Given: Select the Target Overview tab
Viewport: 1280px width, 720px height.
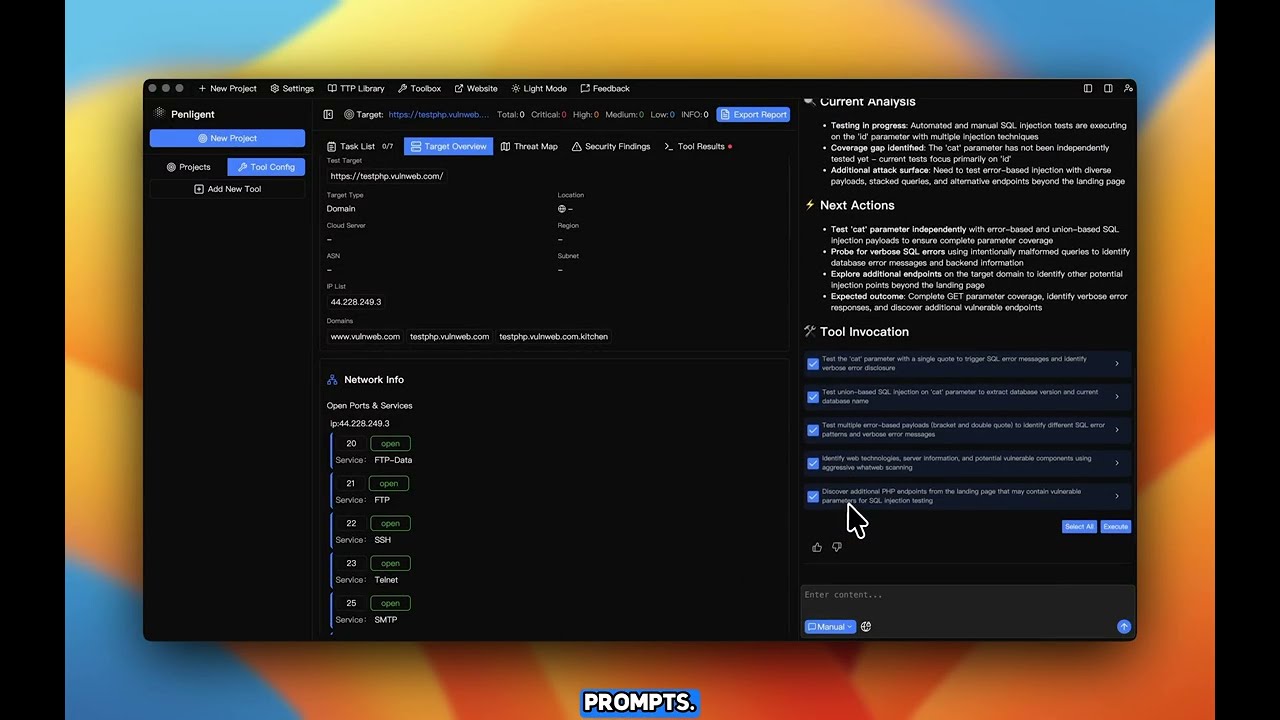Looking at the screenshot, I should 448,146.
